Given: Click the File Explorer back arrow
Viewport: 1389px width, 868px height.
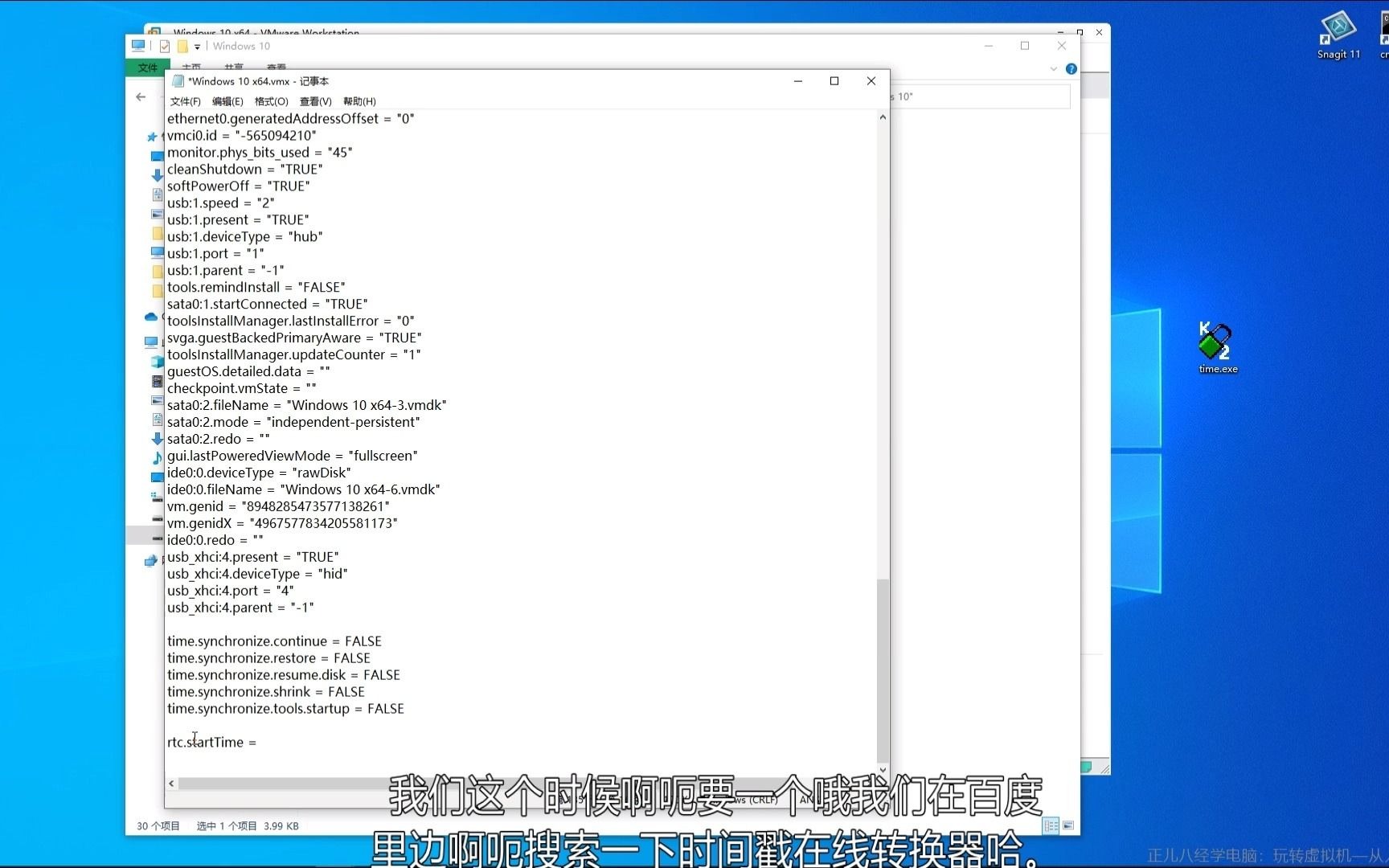Looking at the screenshot, I should click(x=141, y=97).
